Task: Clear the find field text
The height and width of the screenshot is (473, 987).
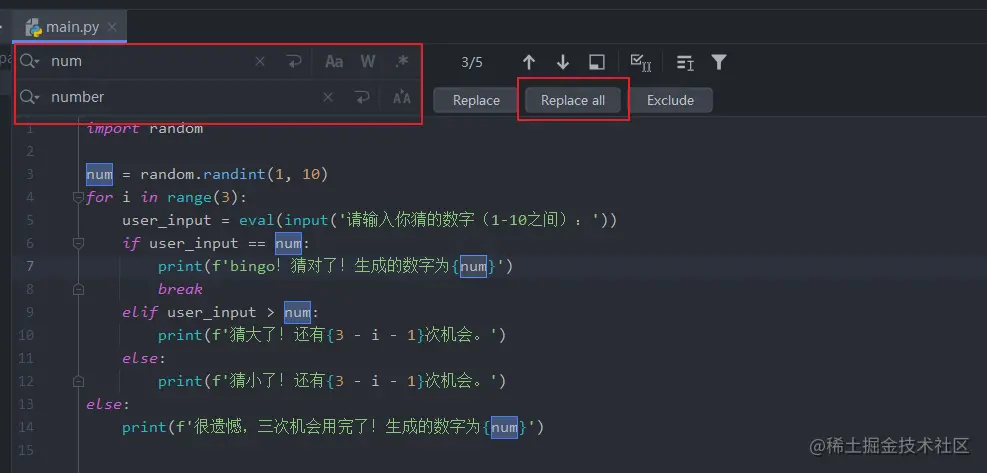Action: coord(260,61)
